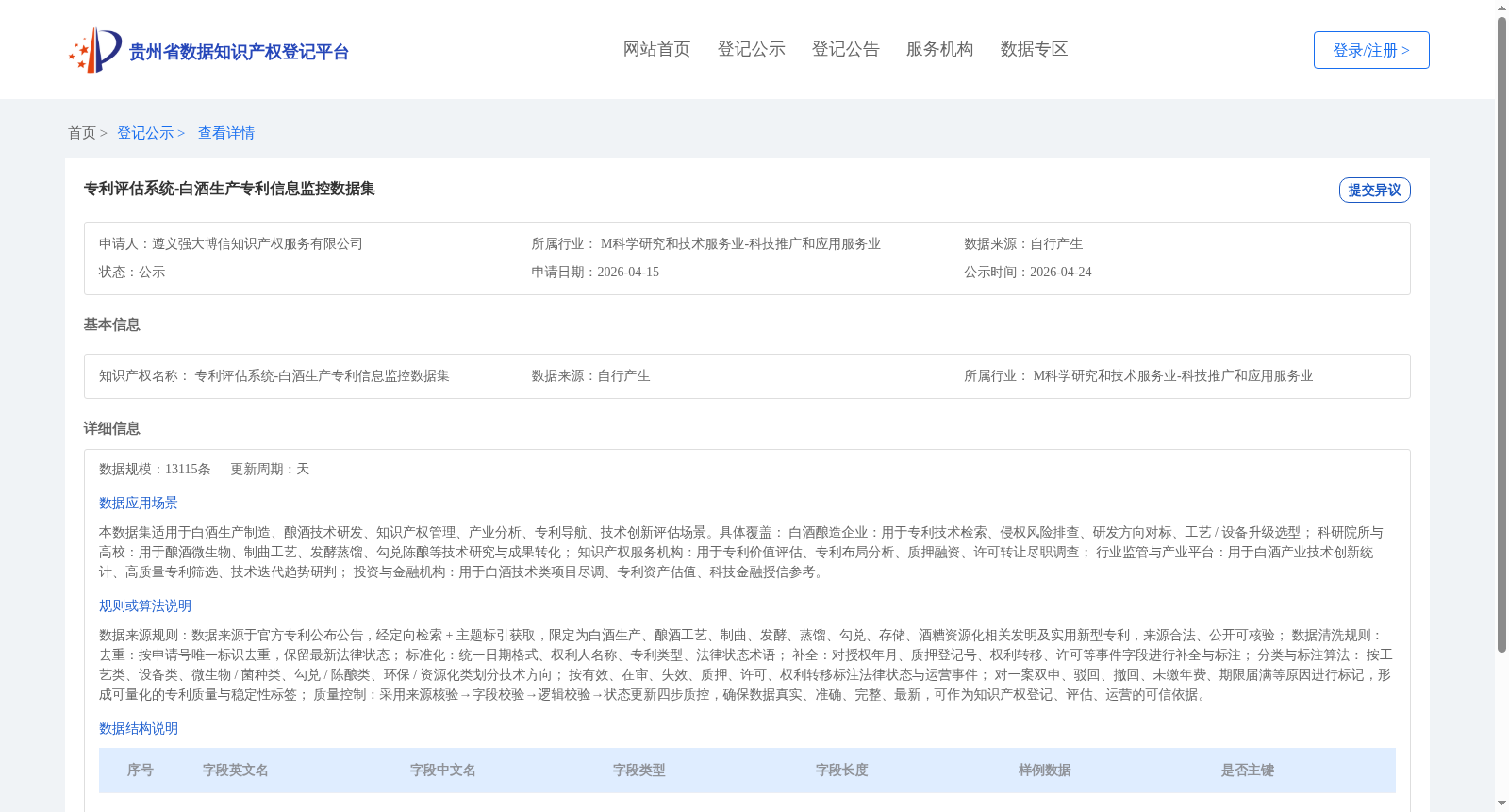Open 网站首页 in the navigation
The height and width of the screenshot is (812, 1509).
pyautogui.click(x=656, y=49)
